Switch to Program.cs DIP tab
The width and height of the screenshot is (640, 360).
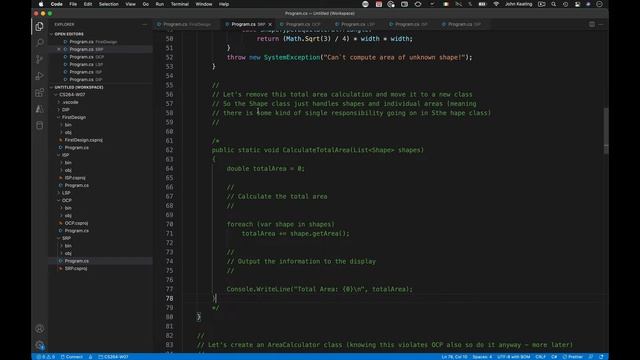464,24
